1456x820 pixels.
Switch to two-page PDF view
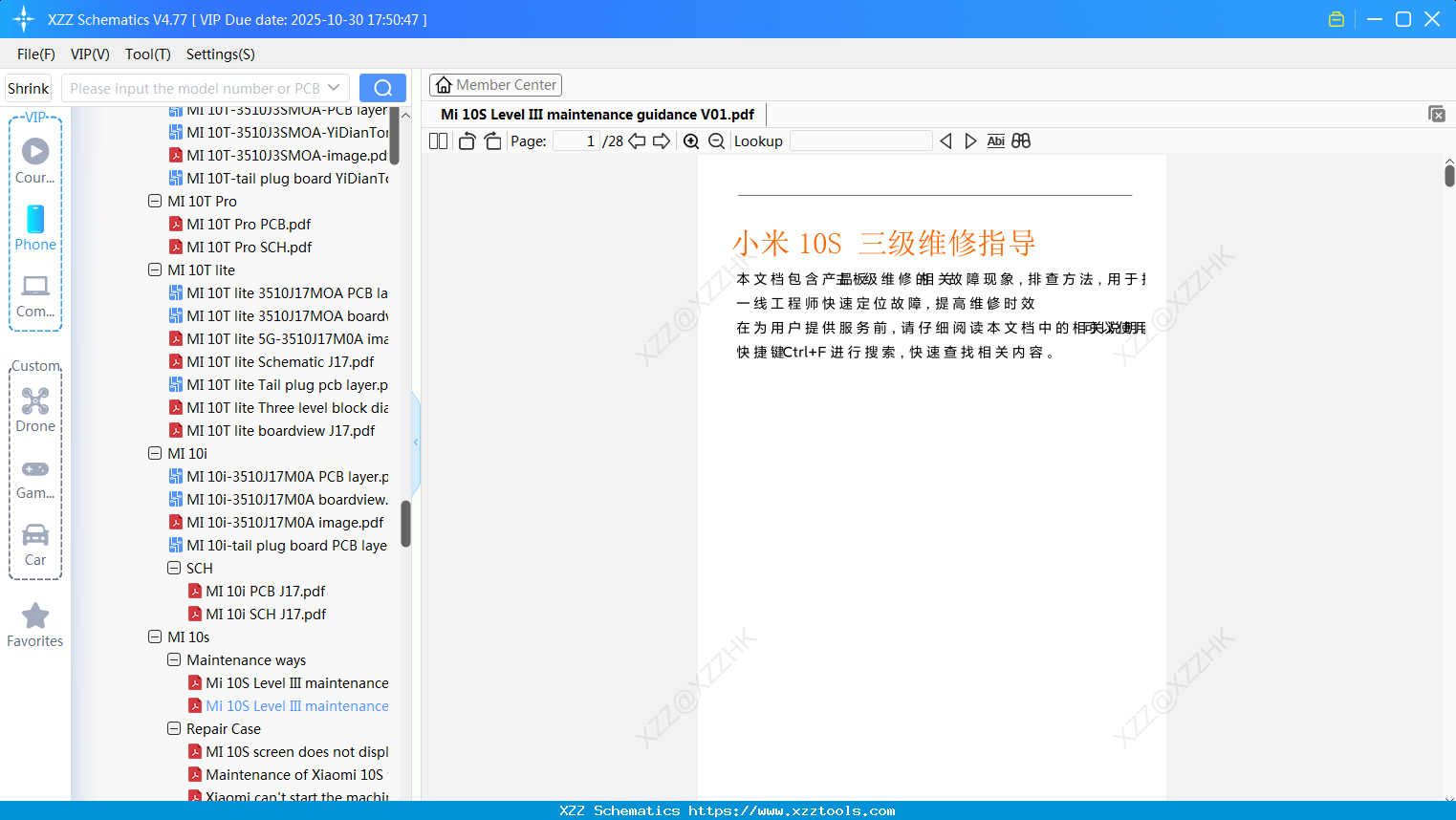[x=438, y=140]
